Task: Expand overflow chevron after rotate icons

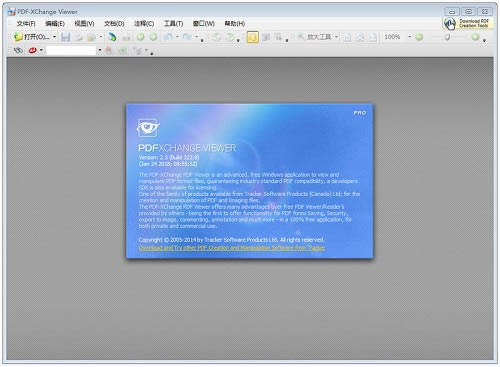Action: [x=238, y=40]
